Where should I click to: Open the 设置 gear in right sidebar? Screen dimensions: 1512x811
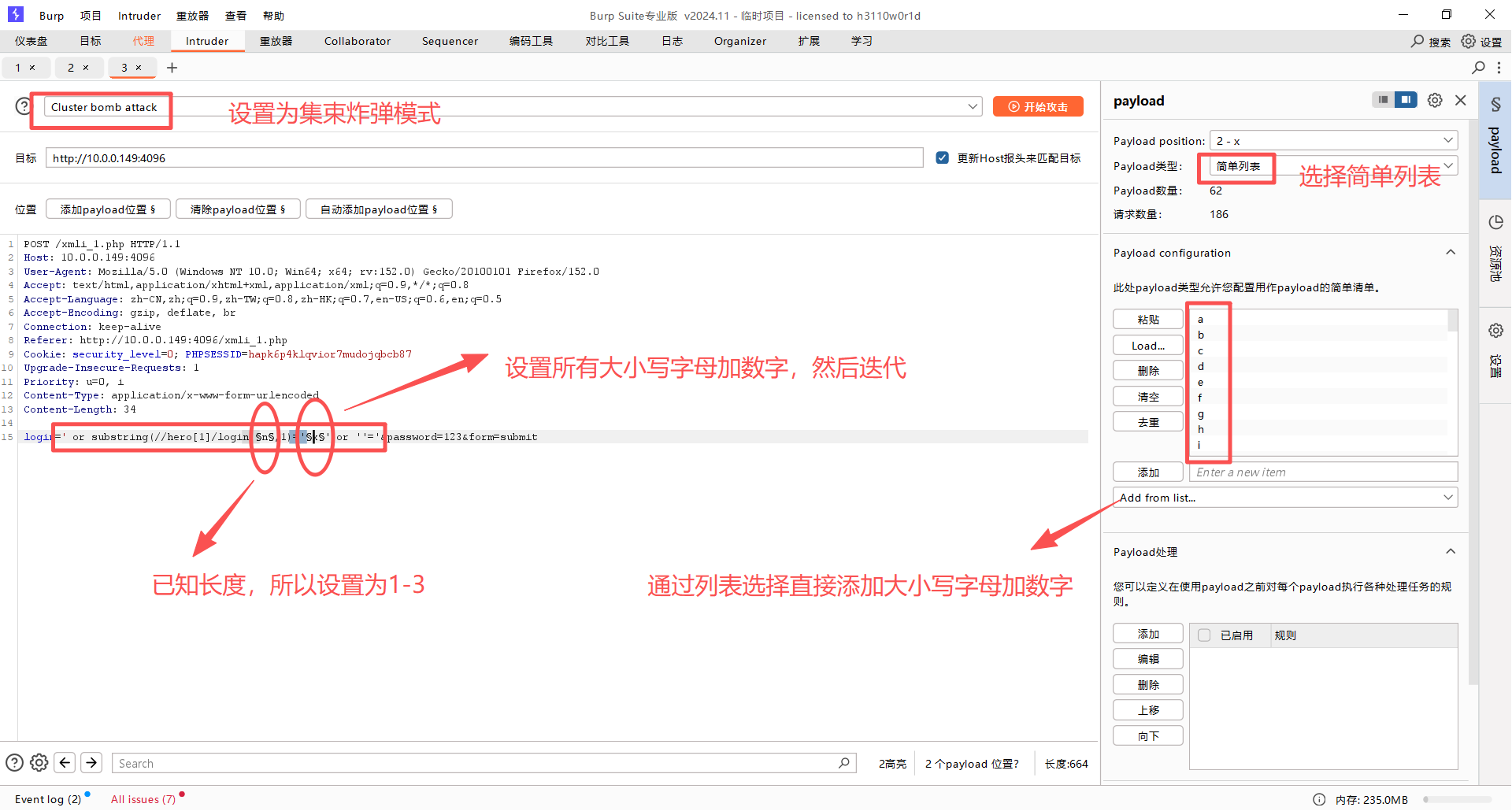[1495, 331]
